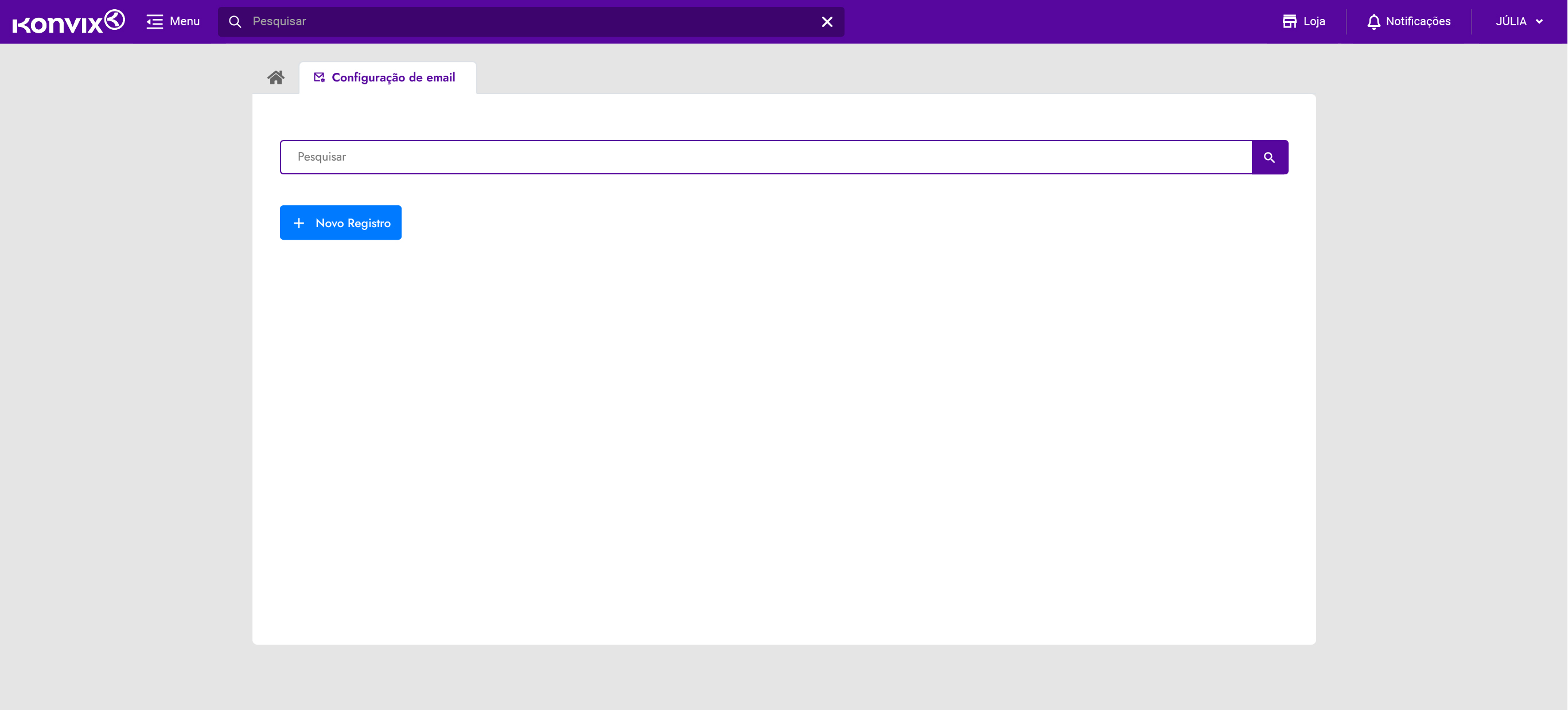Click empty white content panel area
The image size is (1568, 710).
click(x=784, y=438)
